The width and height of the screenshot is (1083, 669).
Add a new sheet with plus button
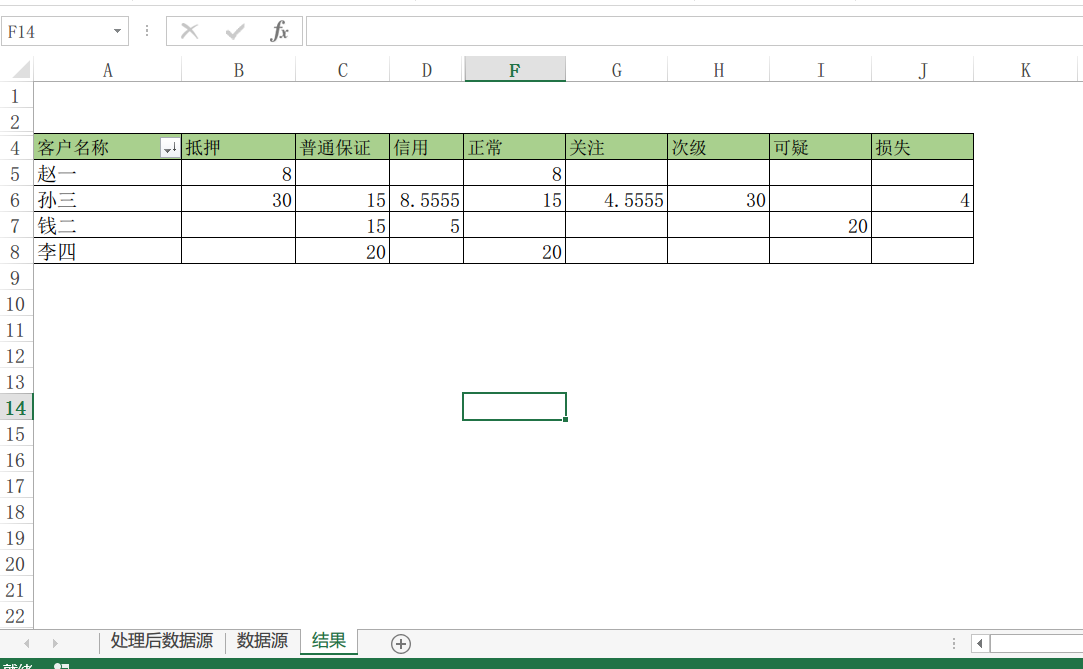click(x=401, y=643)
